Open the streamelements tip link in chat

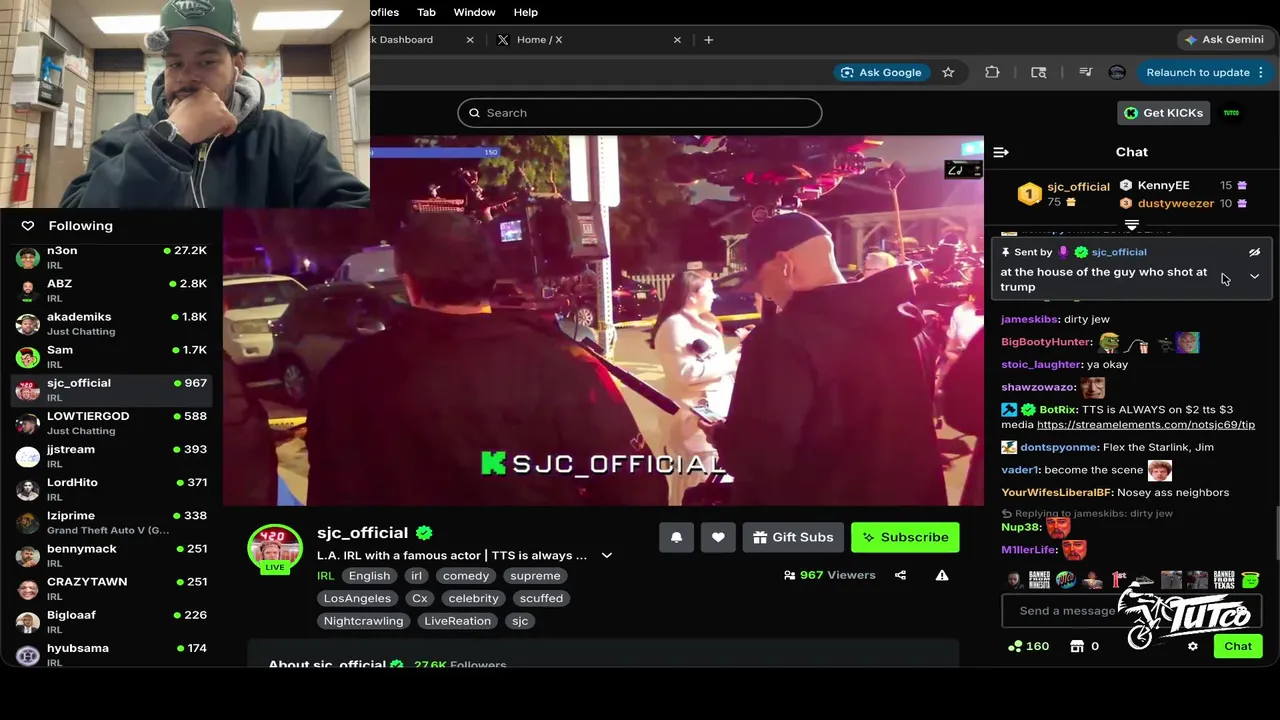point(1146,425)
